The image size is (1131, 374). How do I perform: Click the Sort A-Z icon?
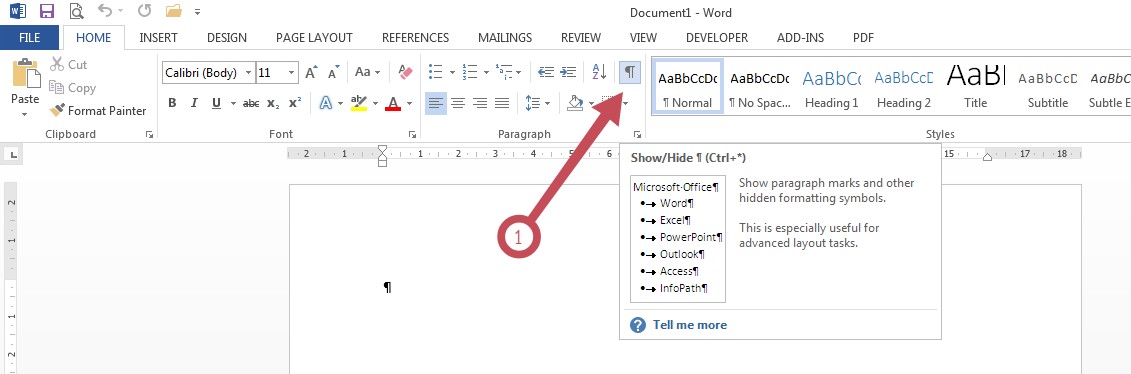click(599, 73)
